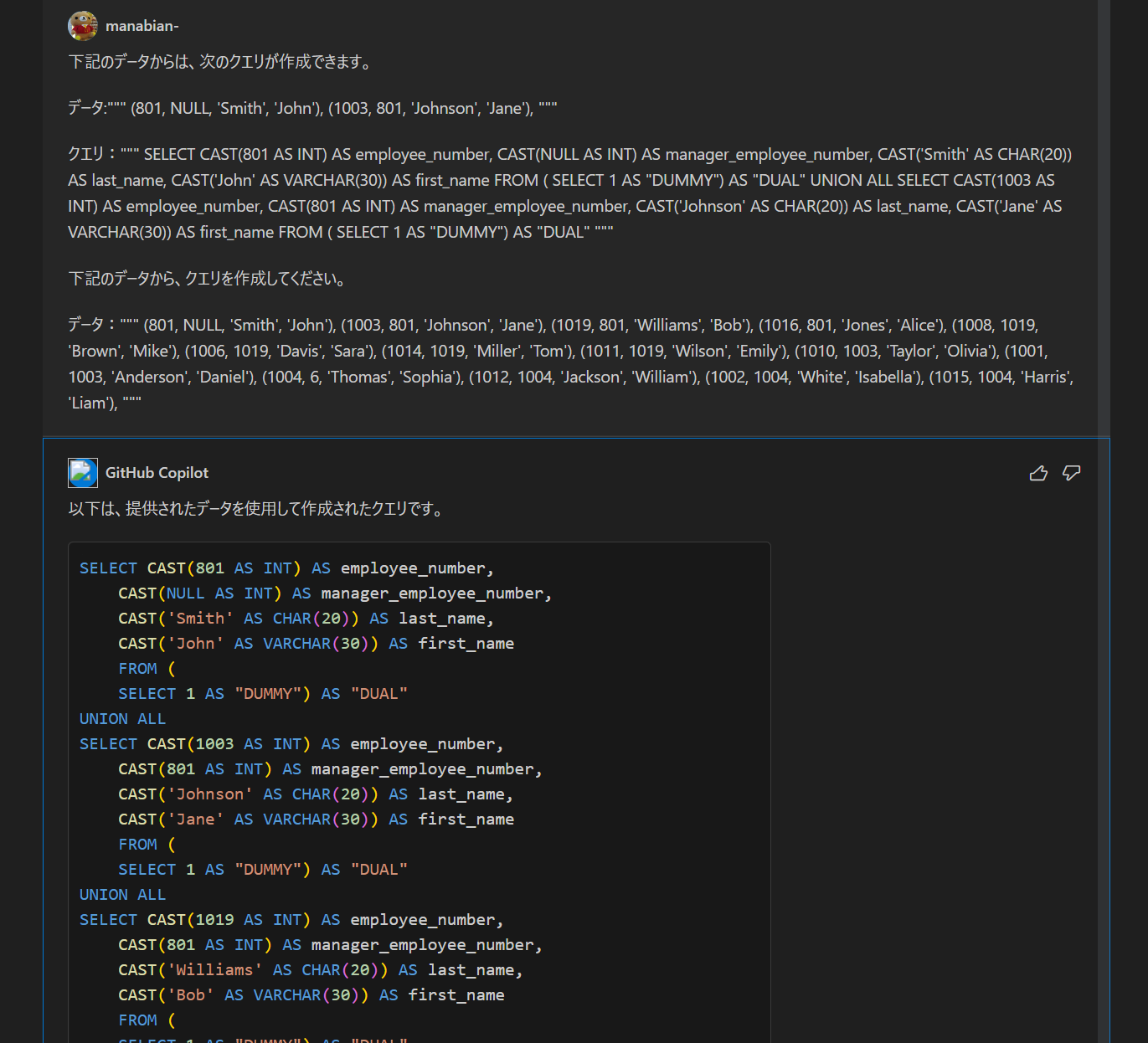Click the 'Williams' last_name value
The image size is (1148, 1043).
point(214,969)
